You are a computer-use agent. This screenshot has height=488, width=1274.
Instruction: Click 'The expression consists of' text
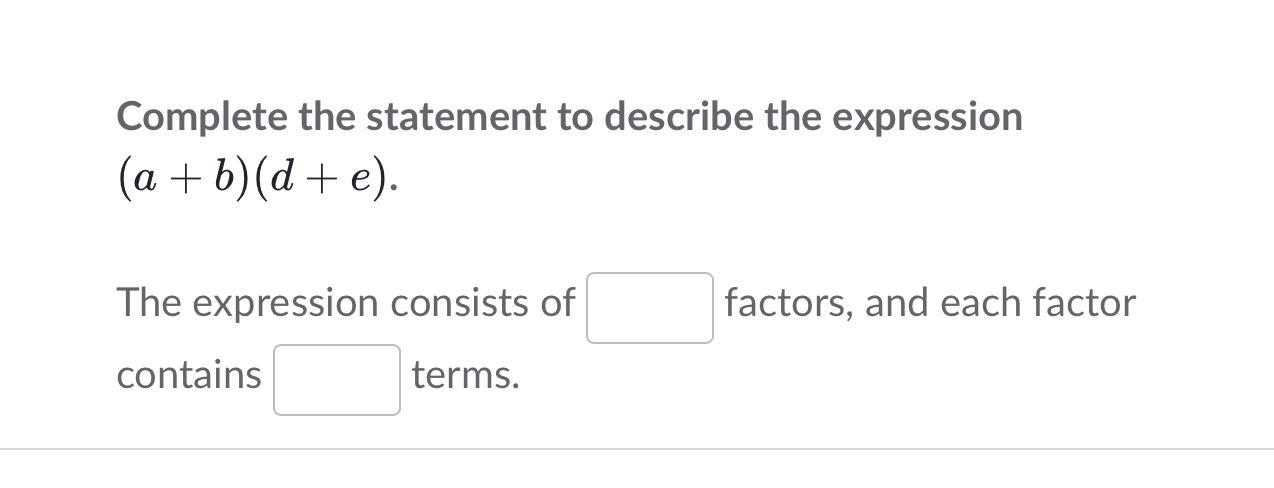coord(345,303)
